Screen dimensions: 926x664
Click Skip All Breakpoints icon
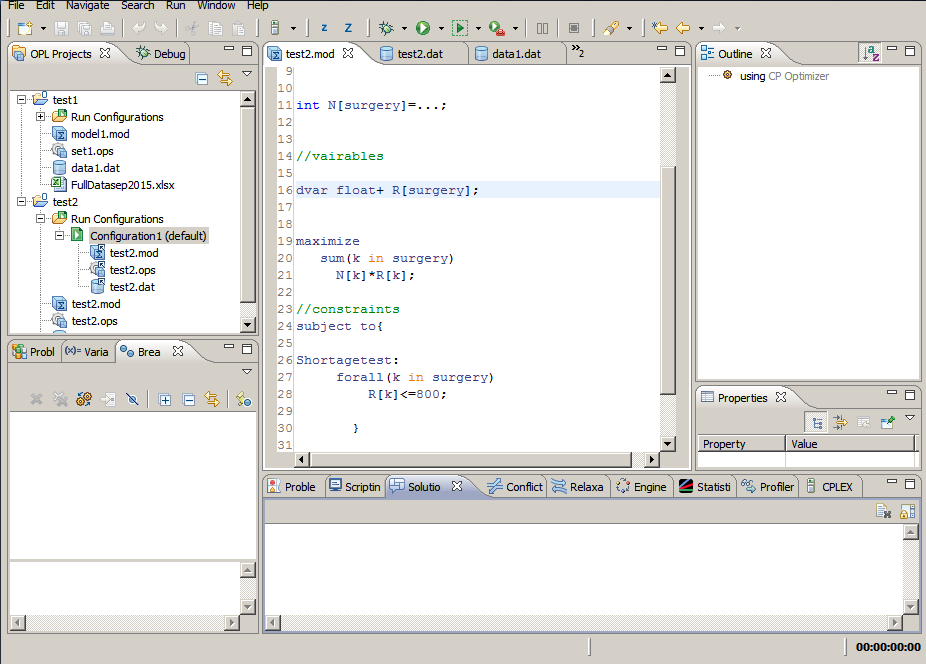(x=132, y=400)
